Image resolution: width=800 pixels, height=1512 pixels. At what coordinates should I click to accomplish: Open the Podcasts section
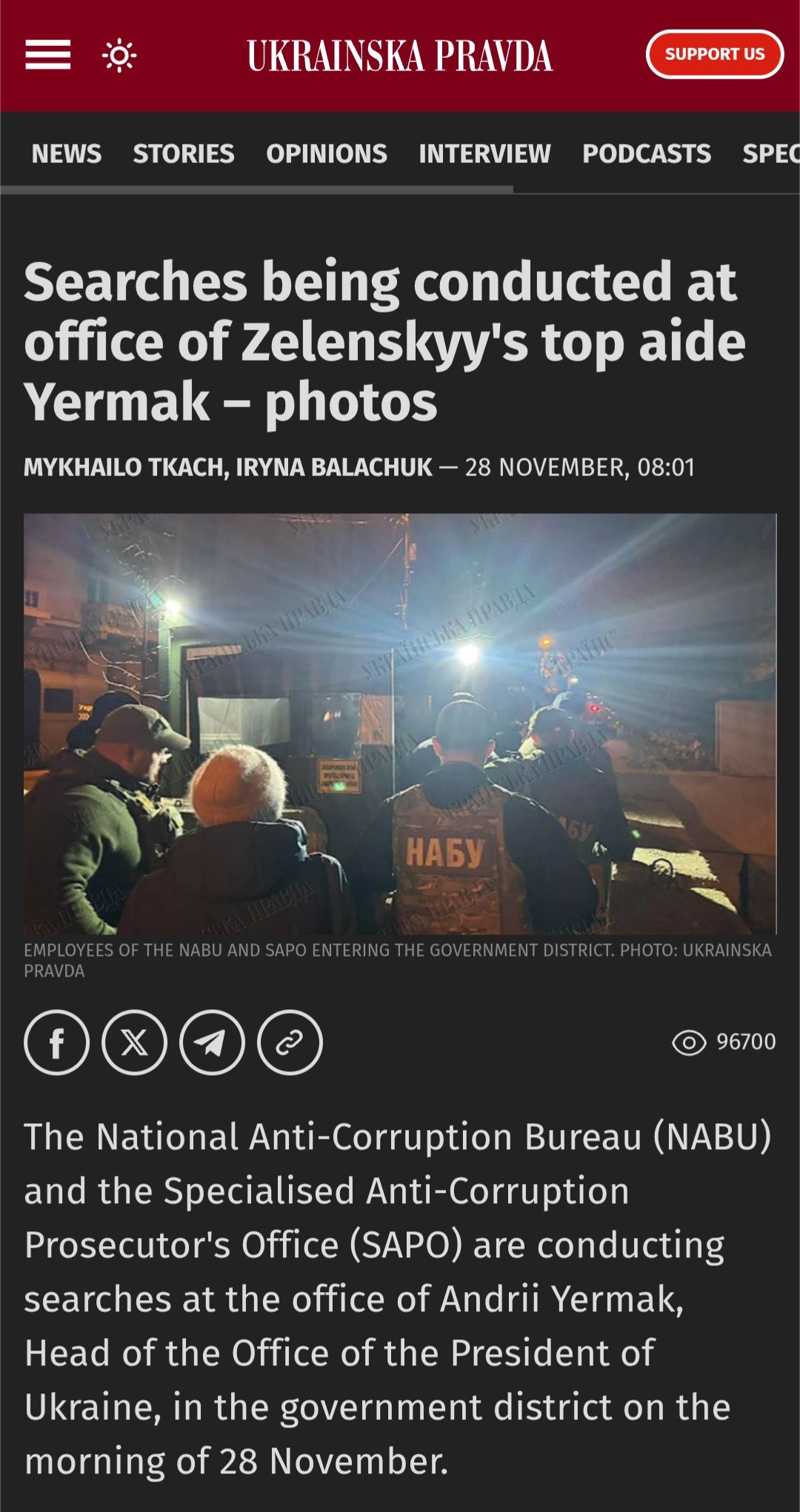click(x=647, y=153)
